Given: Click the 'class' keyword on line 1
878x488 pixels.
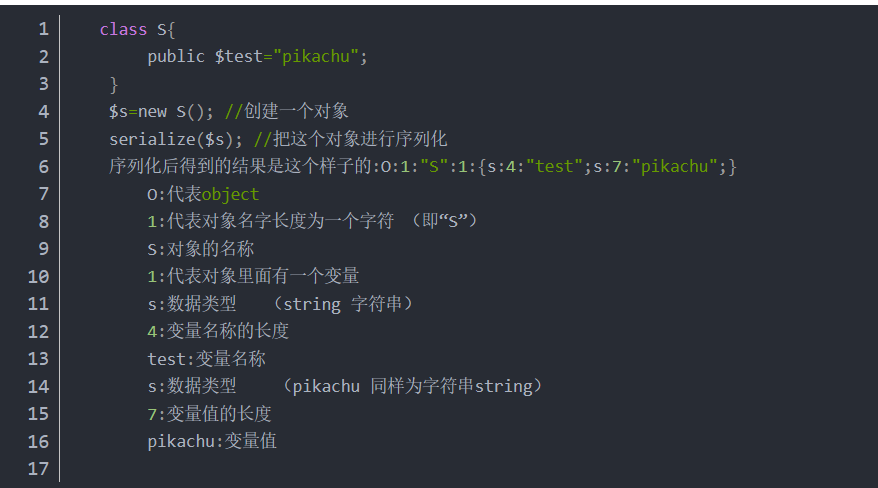Looking at the screenshot, I should tap(123, 29).
